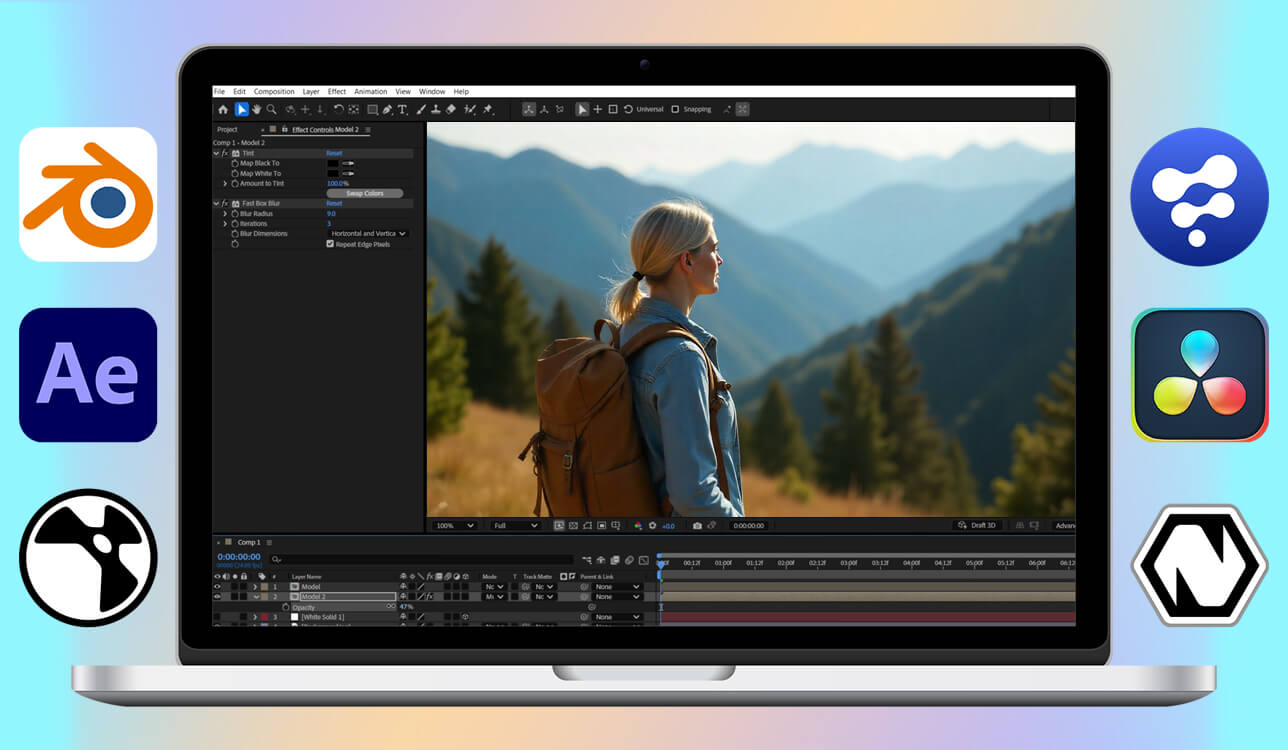
Task: Click the Map Black To color swatch
Action: 334,163
